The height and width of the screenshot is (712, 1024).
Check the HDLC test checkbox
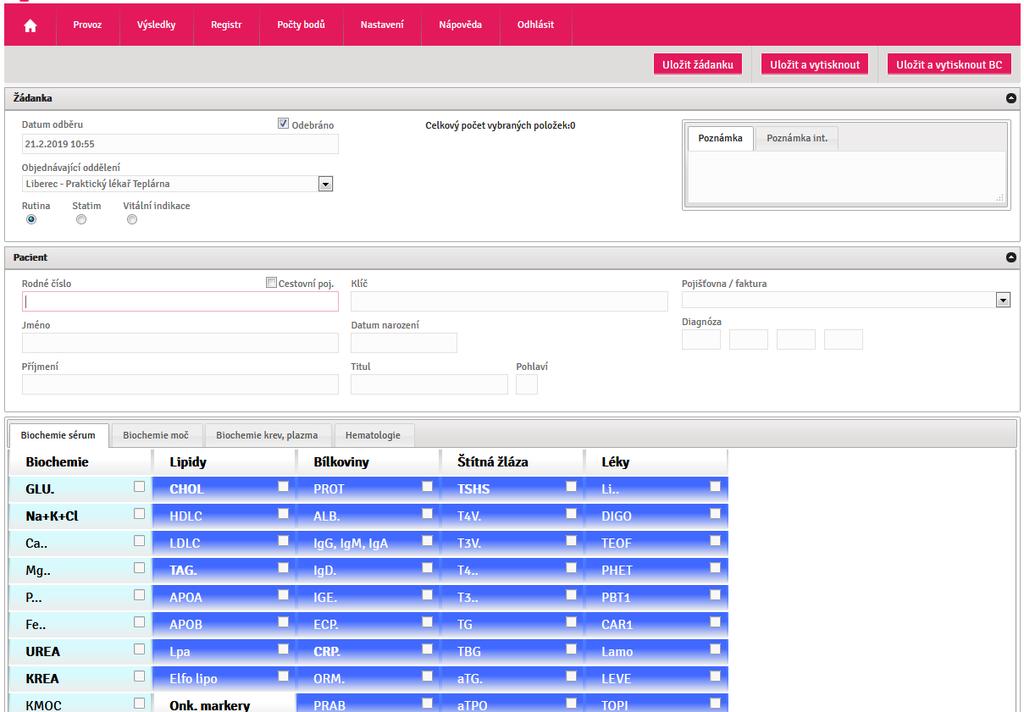pyautogui.click(x=283, y=513)
